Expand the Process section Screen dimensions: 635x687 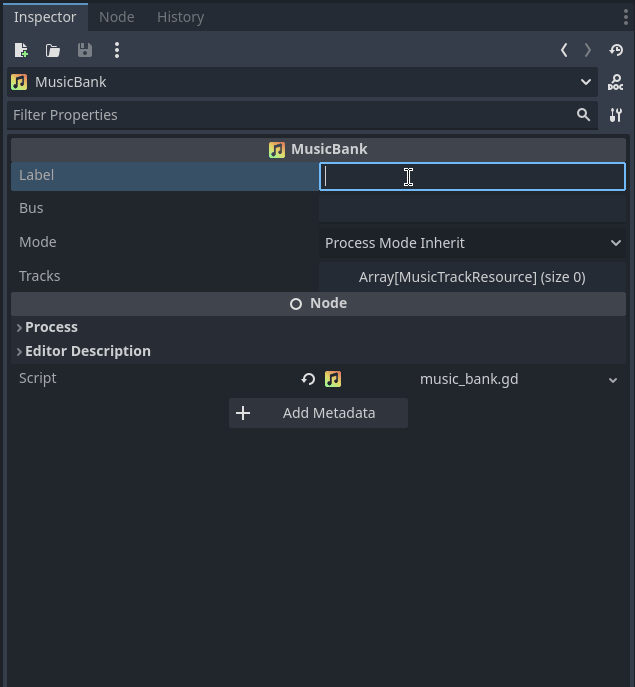pyautogui.click(x=51, y=327)
